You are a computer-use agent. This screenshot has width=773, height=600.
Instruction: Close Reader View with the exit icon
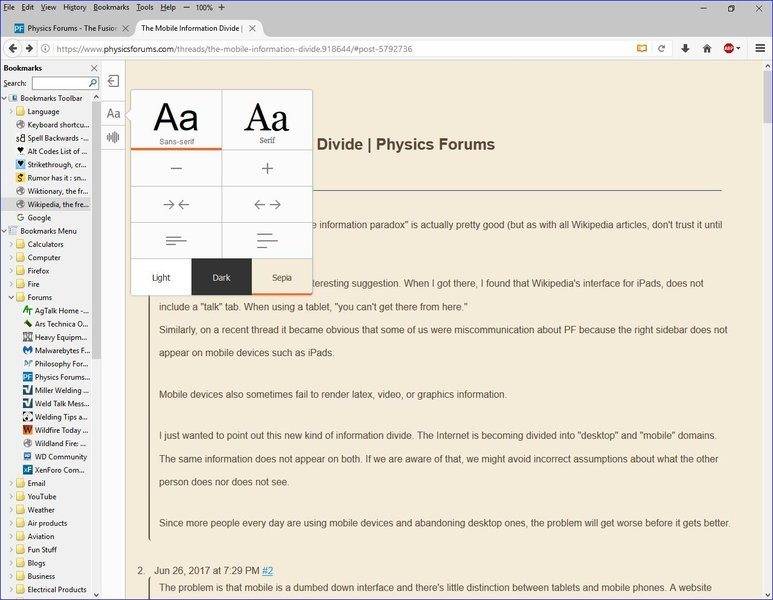pos(113,81)
